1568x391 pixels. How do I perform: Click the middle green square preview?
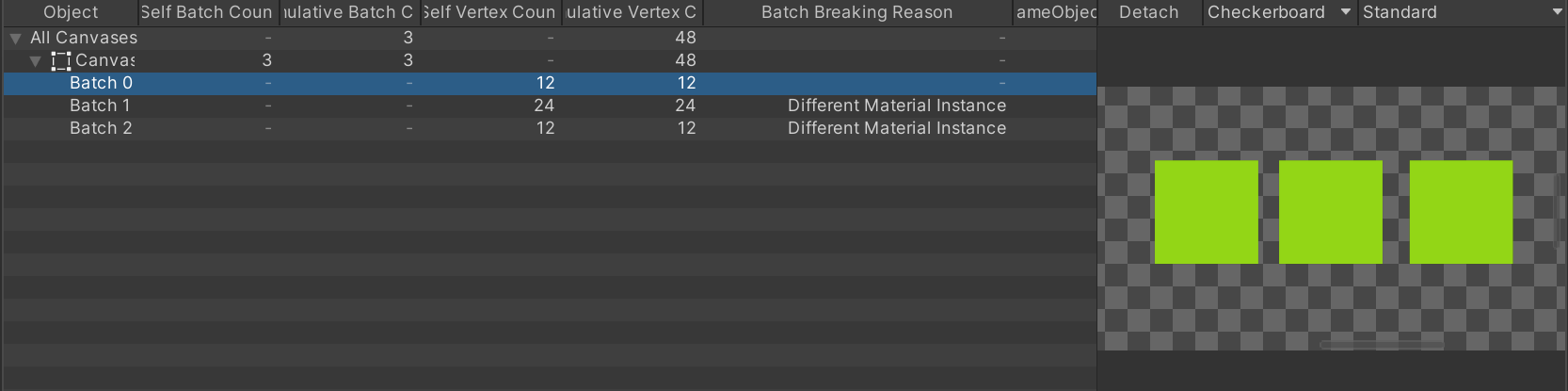(1331, 212)
